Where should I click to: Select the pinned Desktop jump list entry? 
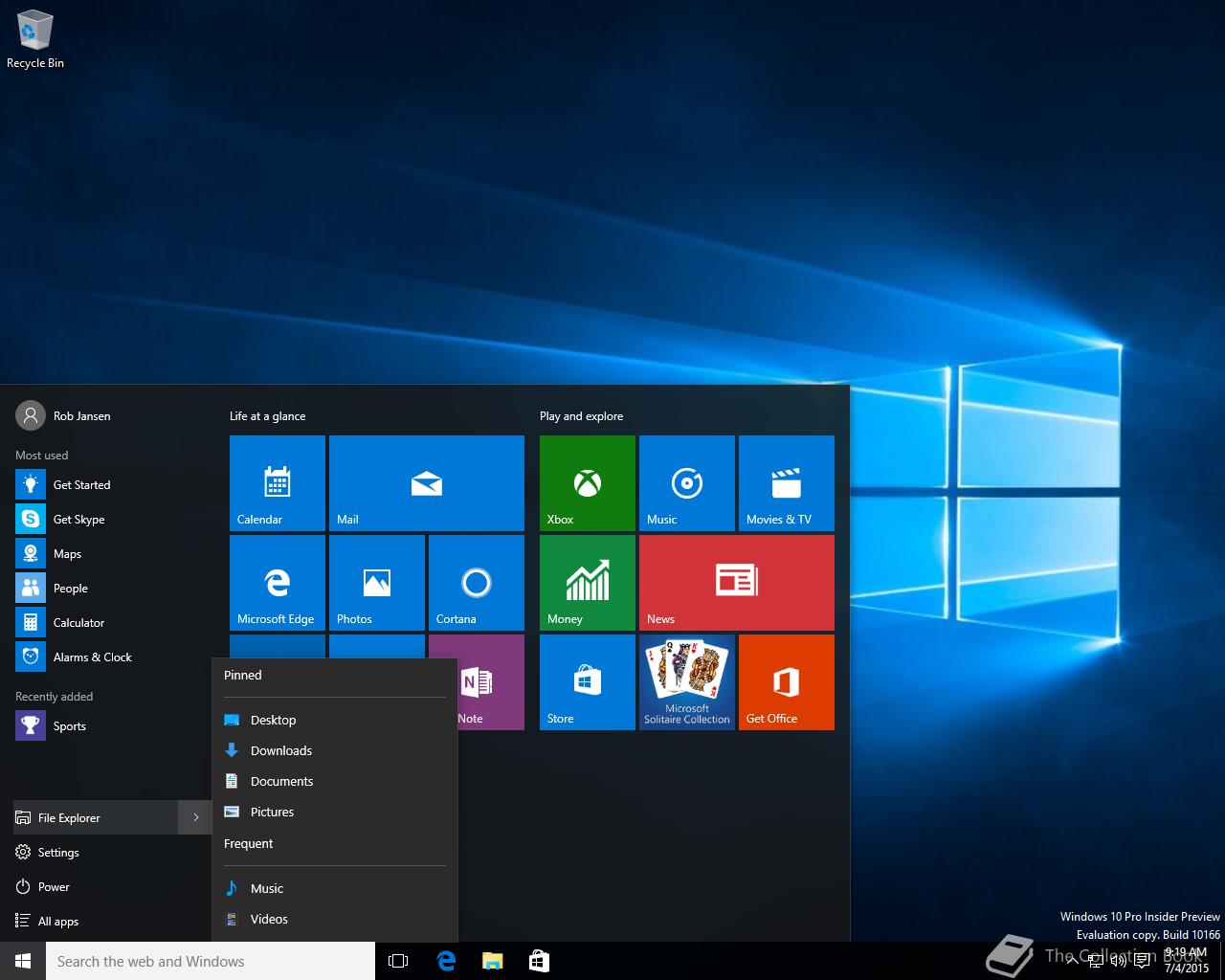coord(334,720)
